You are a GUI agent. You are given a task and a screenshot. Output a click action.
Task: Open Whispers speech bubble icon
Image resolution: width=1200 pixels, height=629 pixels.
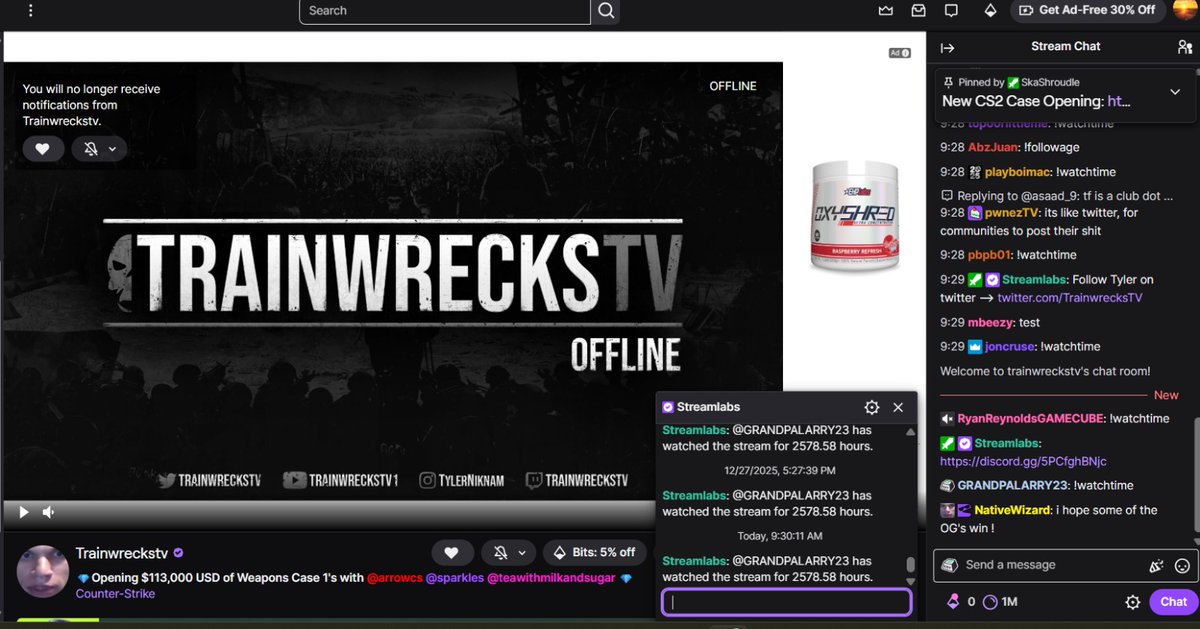tap(951, 10)
